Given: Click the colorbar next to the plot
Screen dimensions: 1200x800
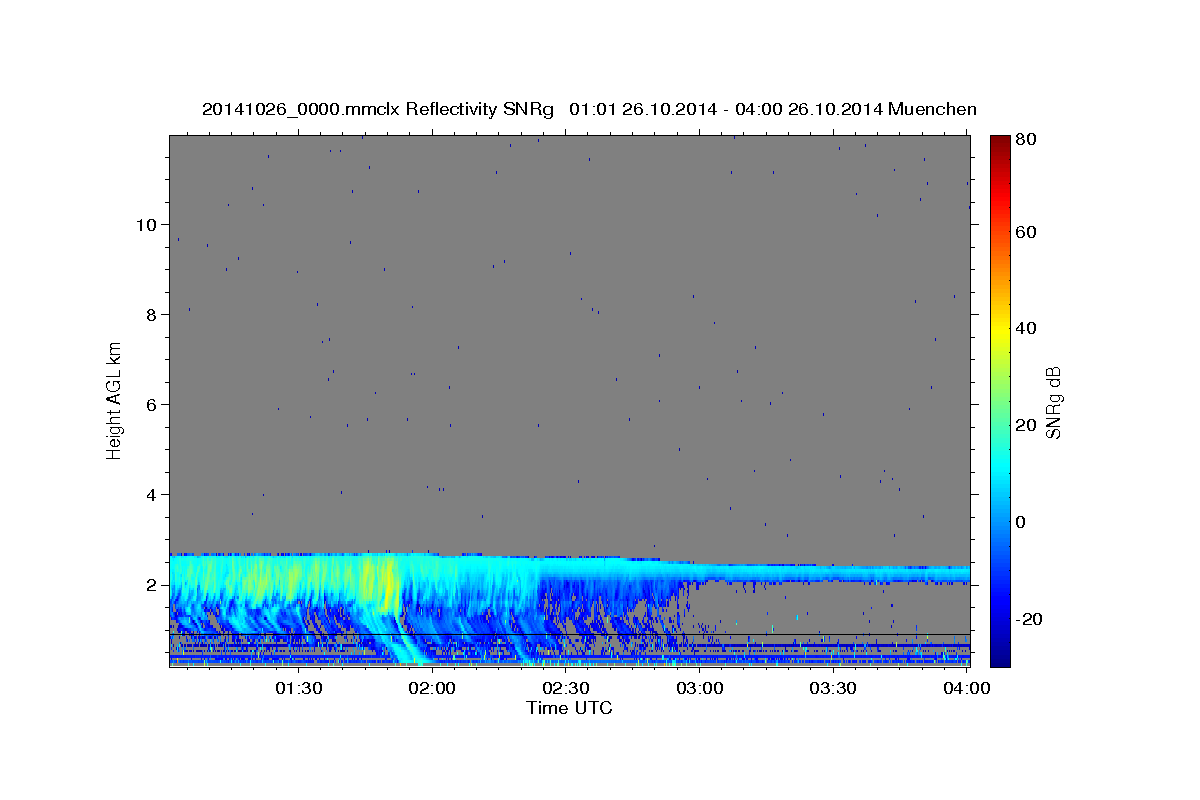Looking at the screenshot, I should (1002, 401).
